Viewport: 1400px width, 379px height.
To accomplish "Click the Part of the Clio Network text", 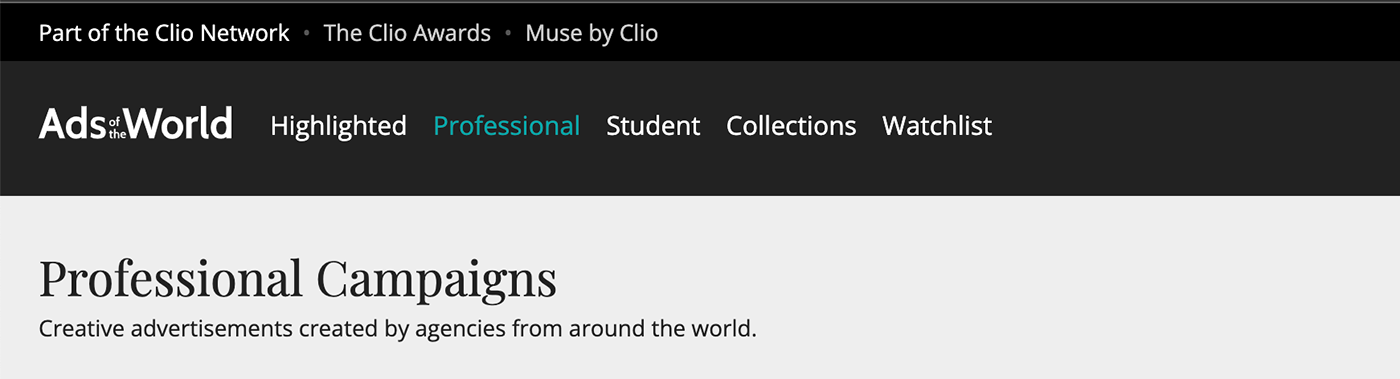I will pos(164,33).
